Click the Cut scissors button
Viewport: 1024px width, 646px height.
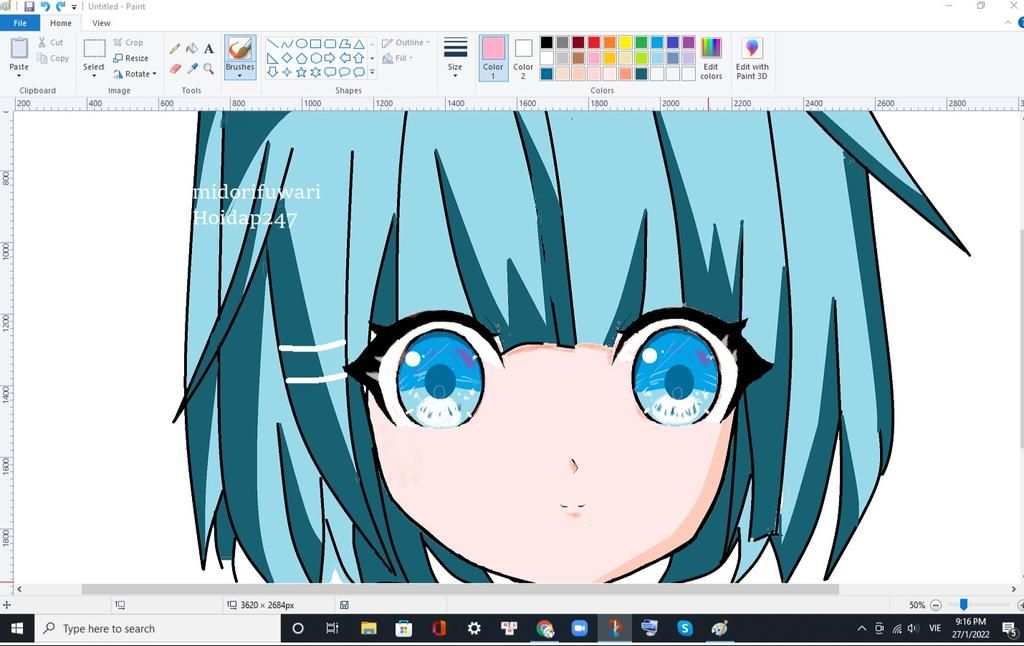[x=50, y=42]
